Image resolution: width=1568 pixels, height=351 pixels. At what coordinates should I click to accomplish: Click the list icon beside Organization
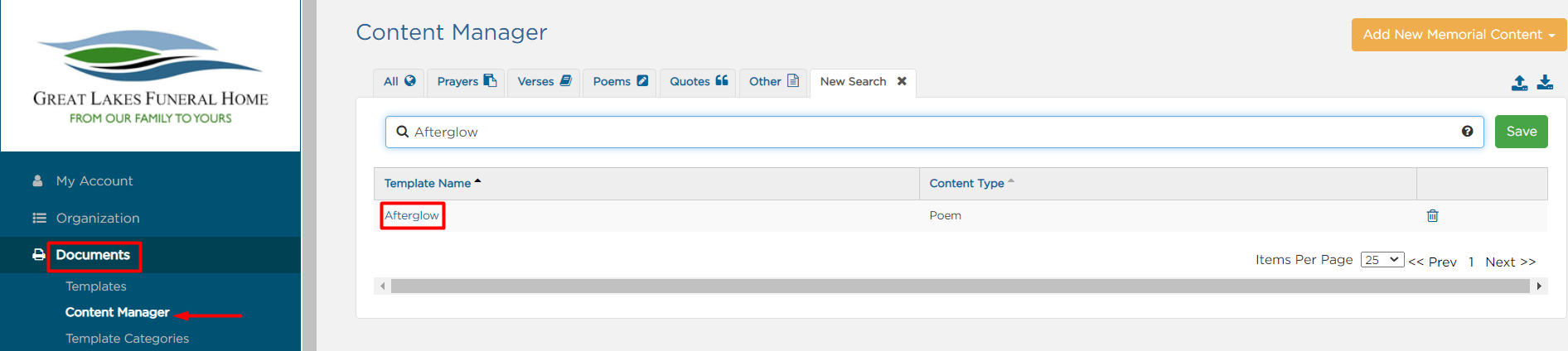click(39, 218)
